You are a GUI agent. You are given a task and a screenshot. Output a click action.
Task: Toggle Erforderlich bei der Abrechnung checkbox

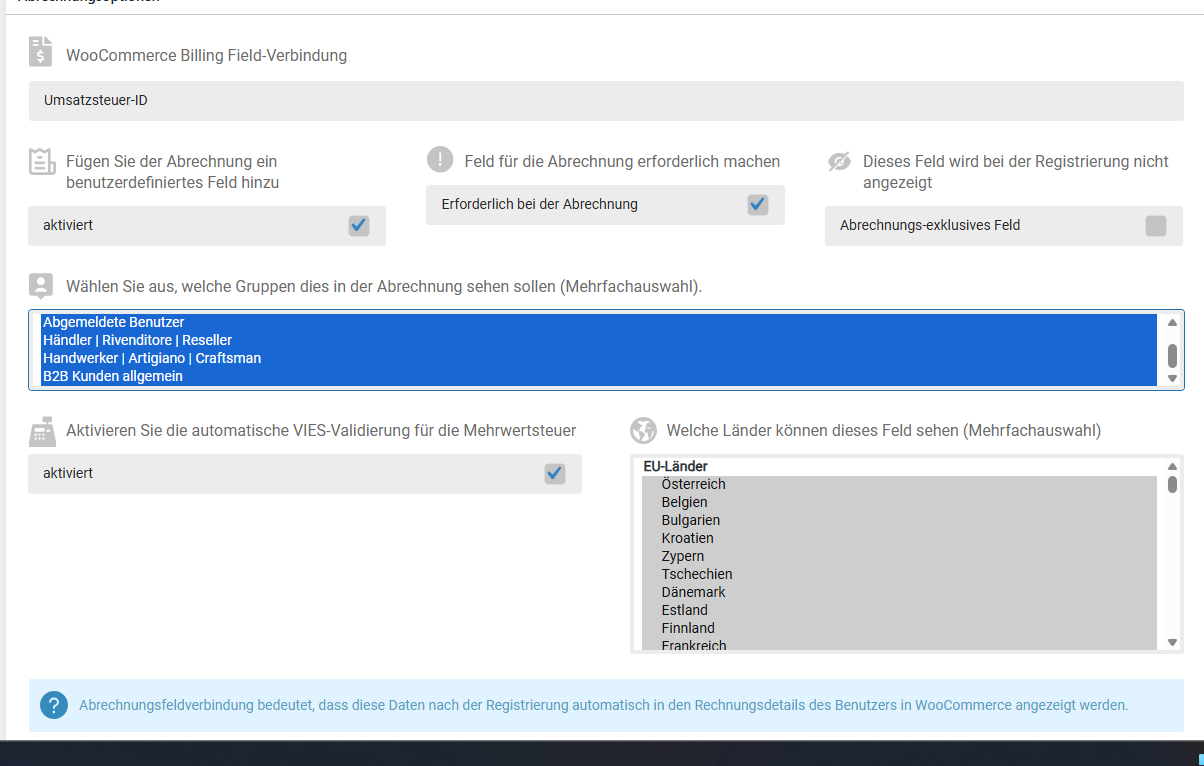pyautogui.click(x=757, y=205)
